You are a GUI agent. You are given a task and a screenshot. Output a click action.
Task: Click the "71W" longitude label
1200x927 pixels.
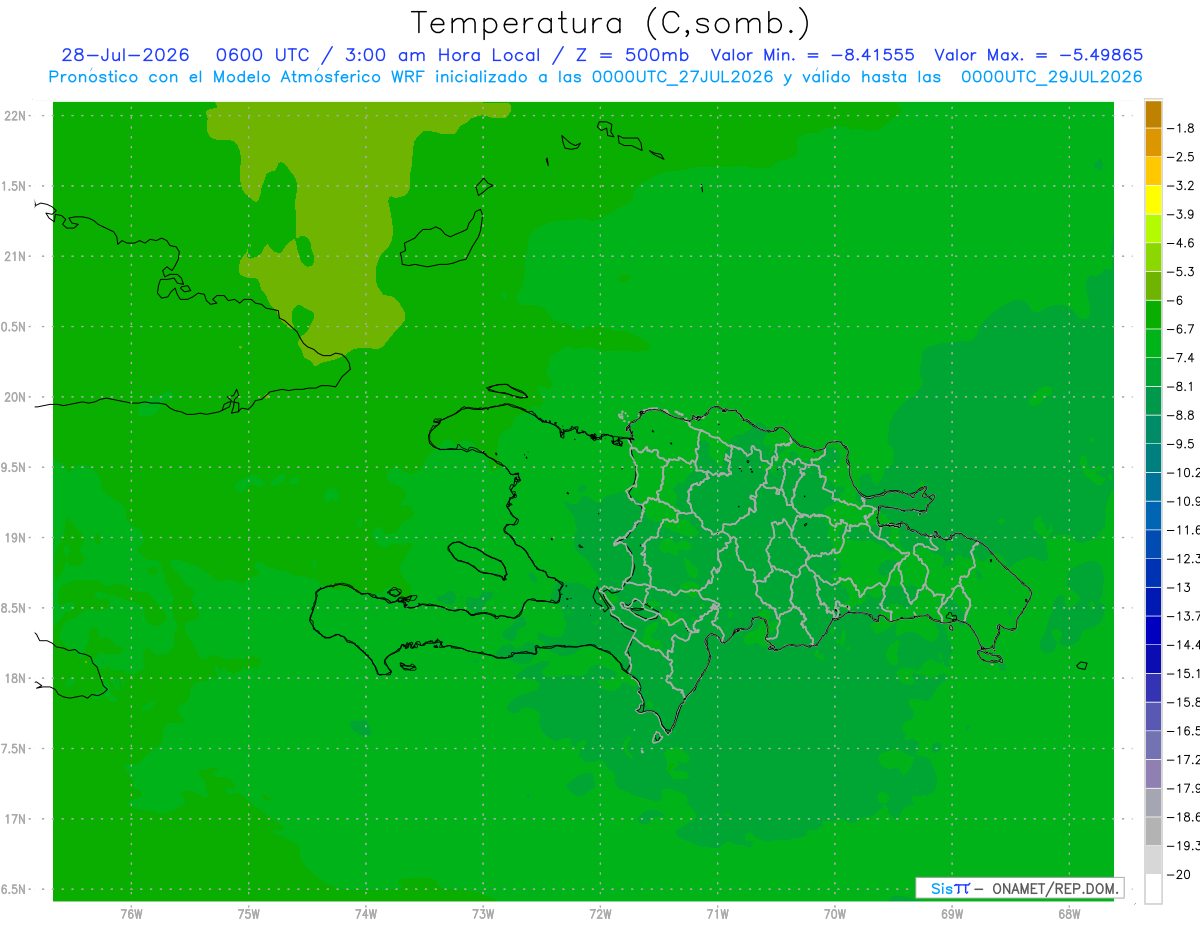click(x=717, y=913)
